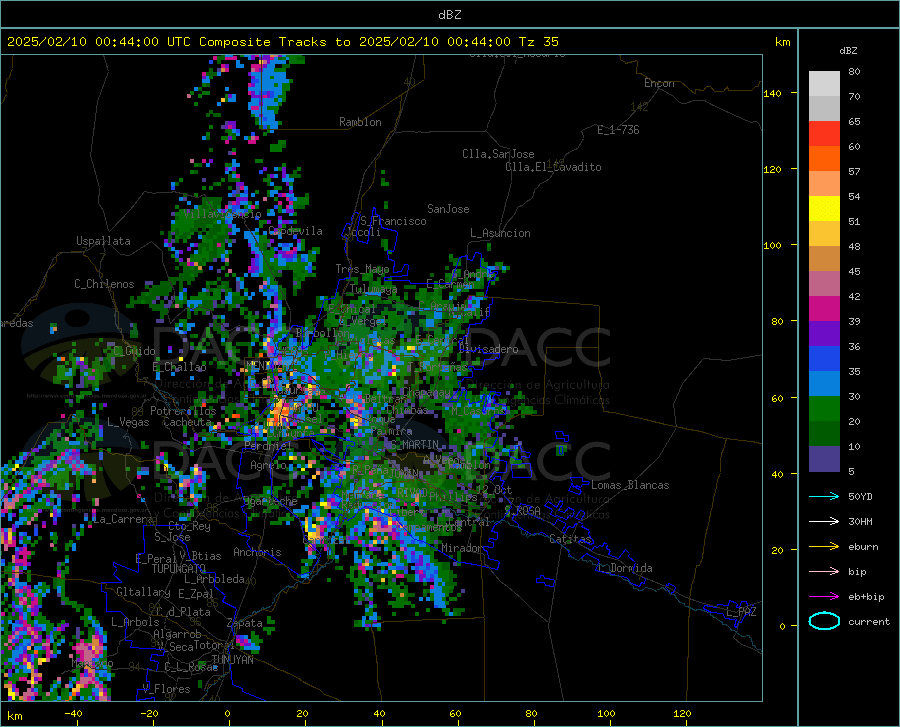Click the Mirador map label

coord(461,549)
